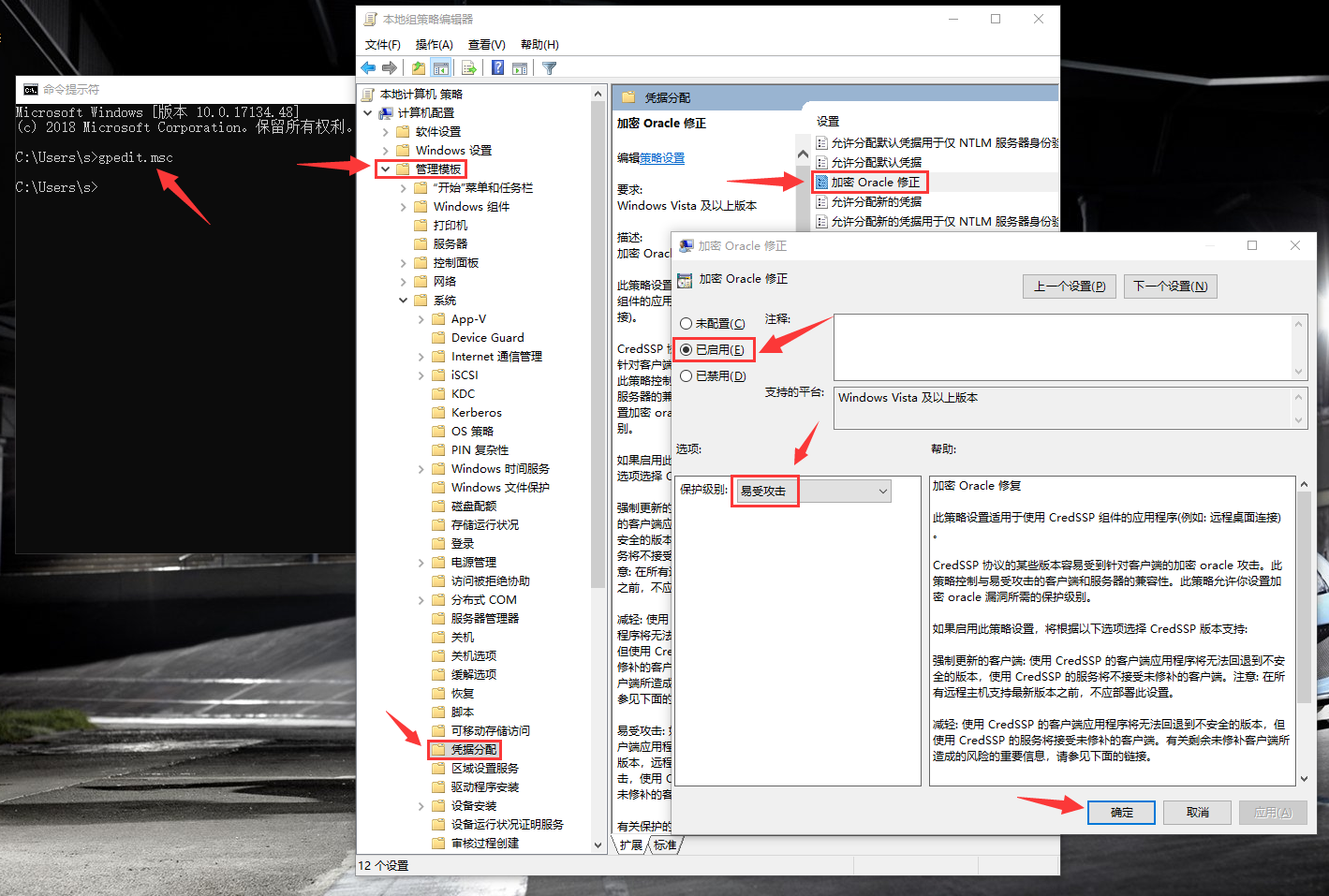Click the 策略设置 link
Screen dimensions: 1329x896
pos(662,158)
